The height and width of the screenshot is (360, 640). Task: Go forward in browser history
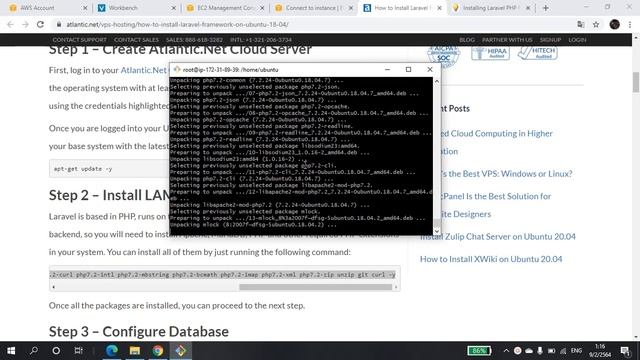coord(25,24)
